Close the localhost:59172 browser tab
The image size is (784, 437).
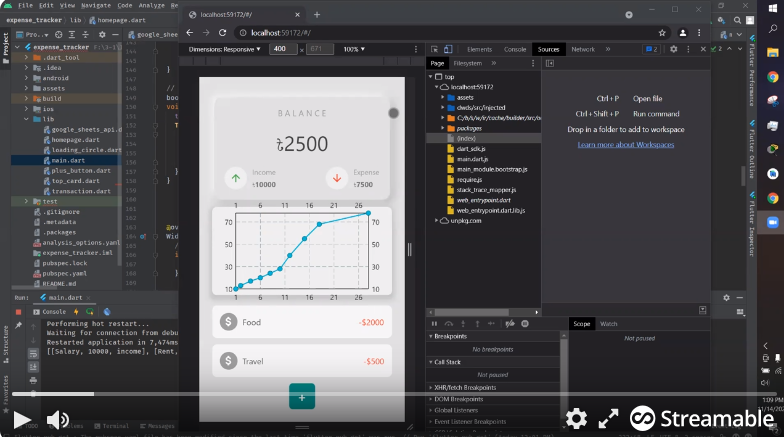(297, 14)
